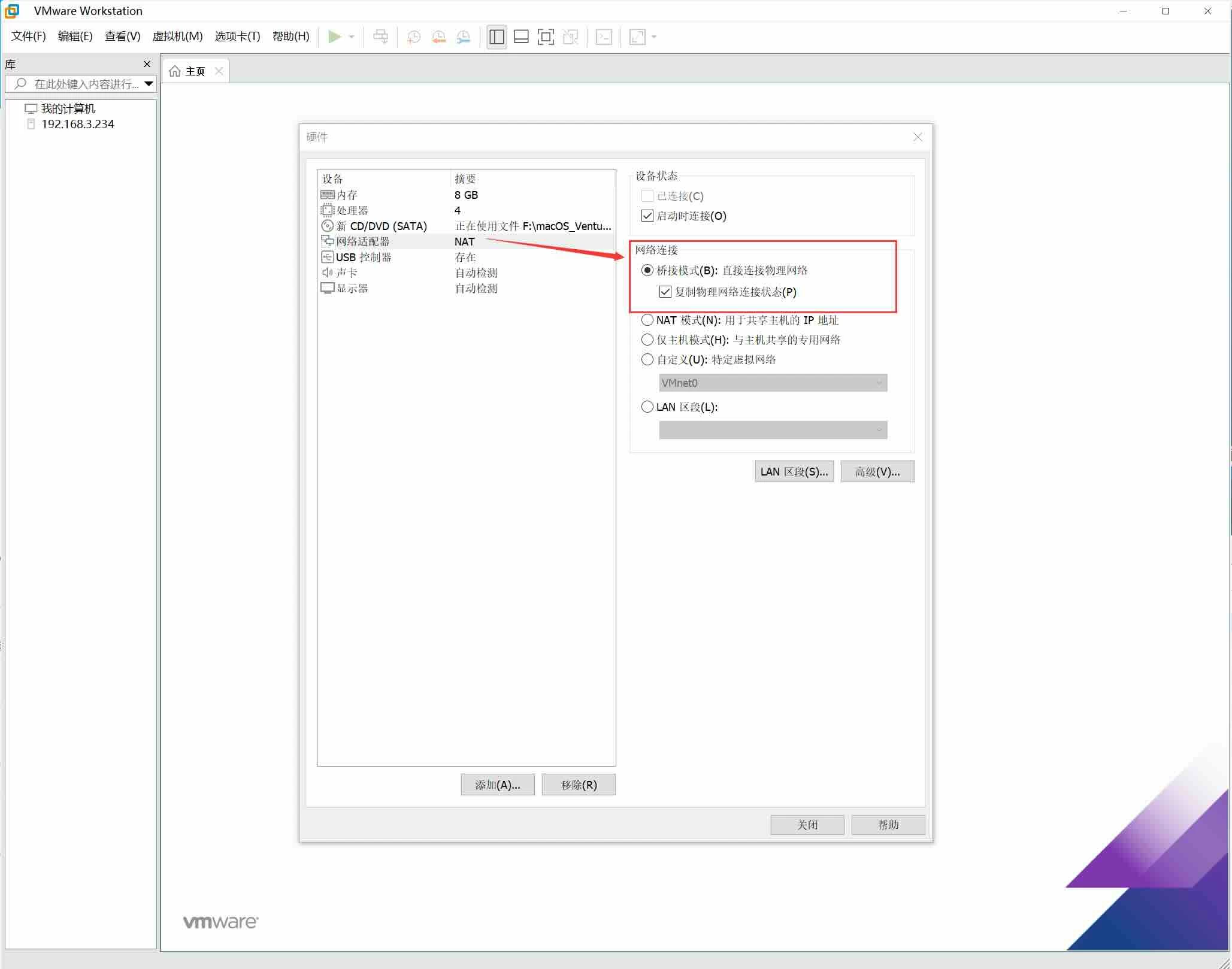The image size is (1232, 969).
Task: Click the home icon on 主页 tab
Action: 174,71
